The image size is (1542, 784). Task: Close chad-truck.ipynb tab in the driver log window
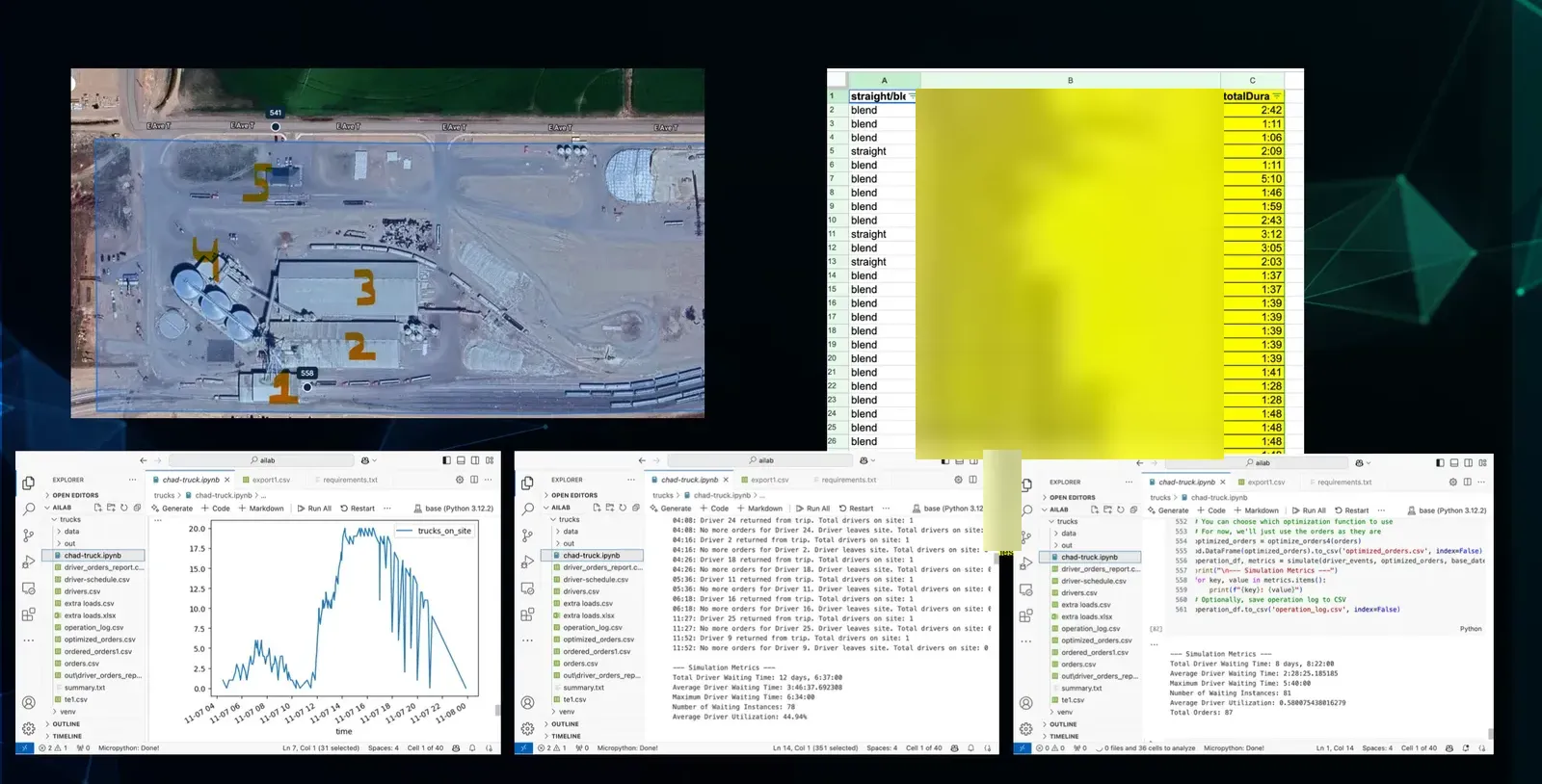coord(726,480)
